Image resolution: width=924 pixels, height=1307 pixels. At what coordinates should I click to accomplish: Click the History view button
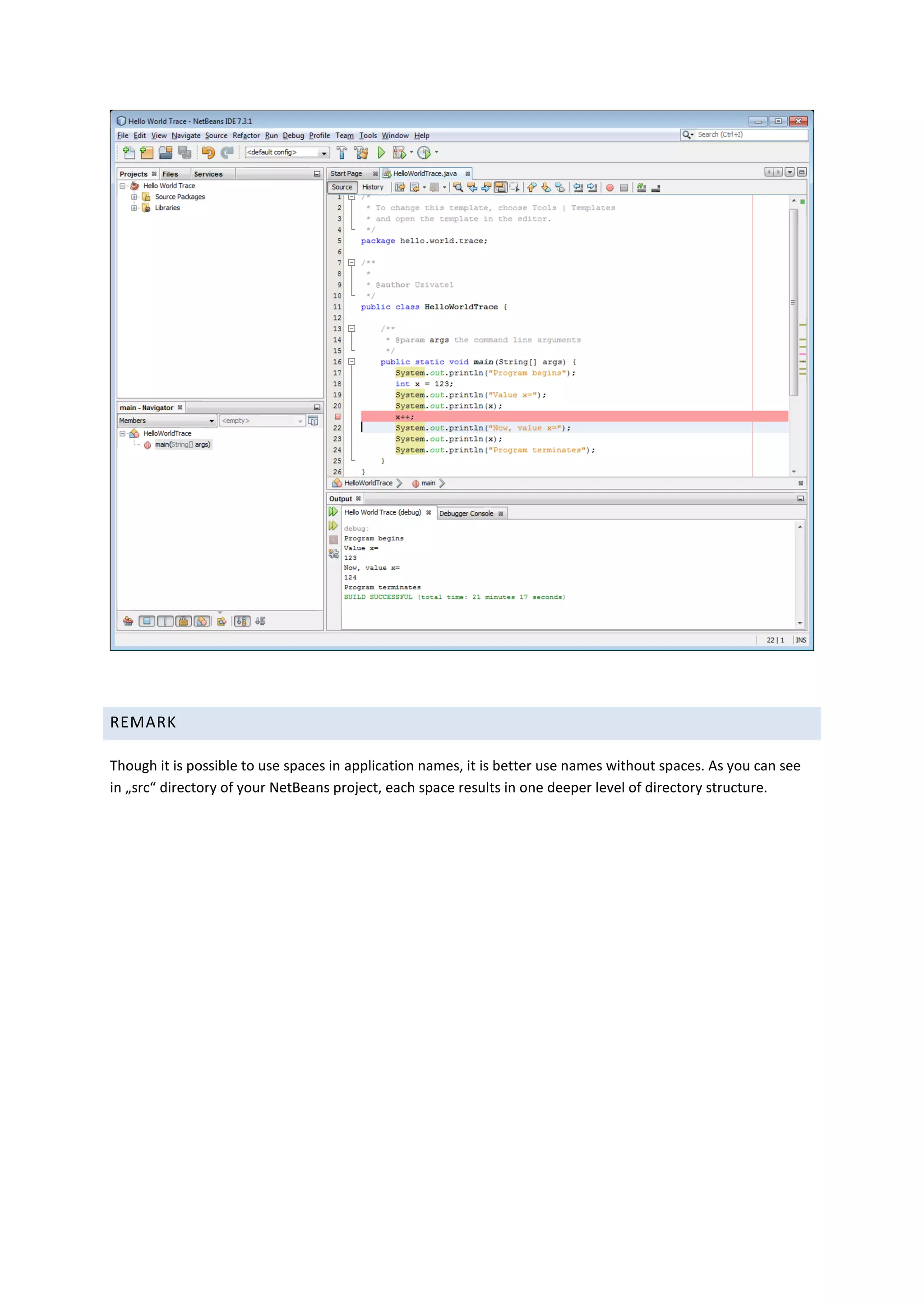373,187
